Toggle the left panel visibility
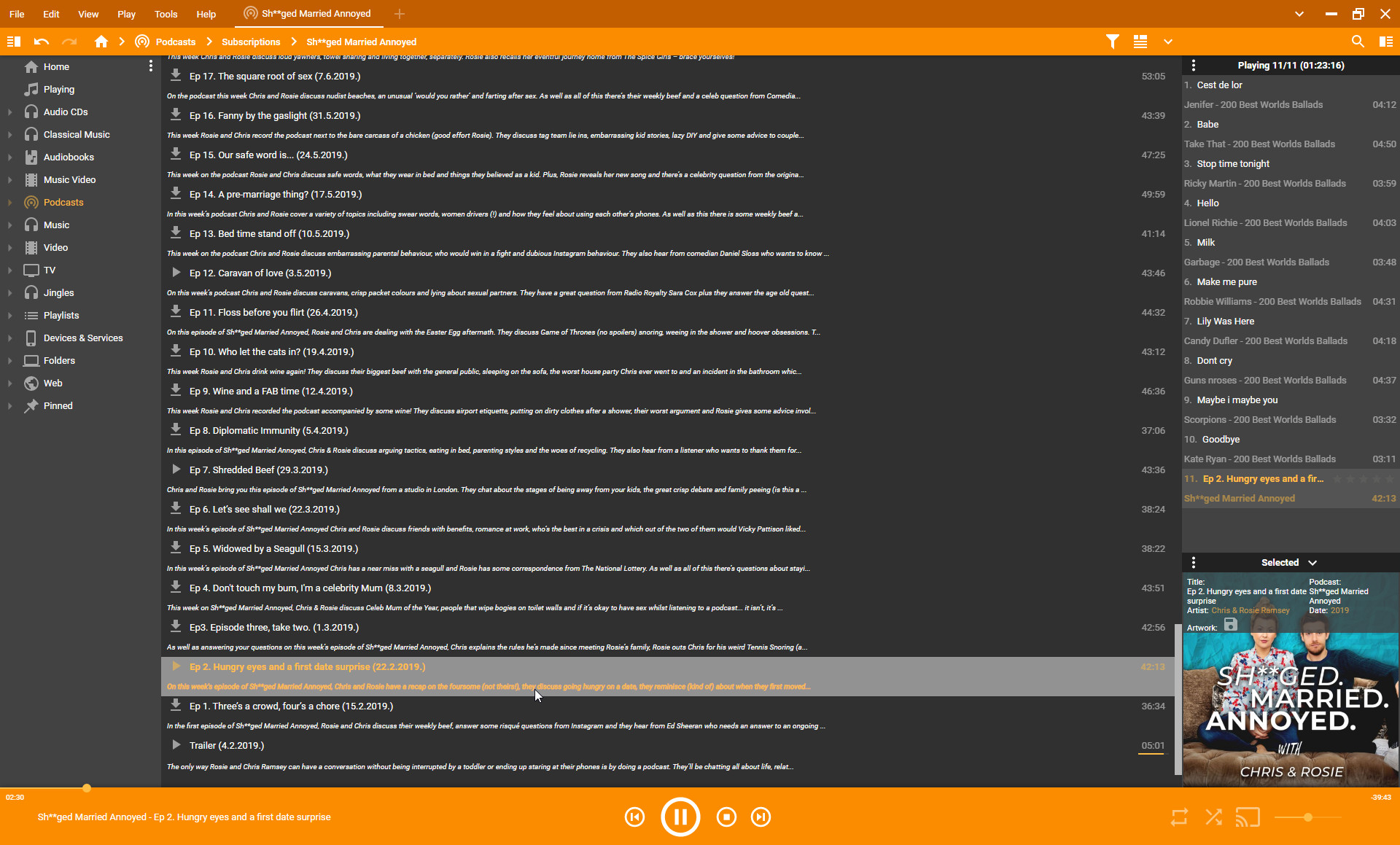The width and height of the screenshot is (1400, 845). pyautogui.click(x=13, y=42)
